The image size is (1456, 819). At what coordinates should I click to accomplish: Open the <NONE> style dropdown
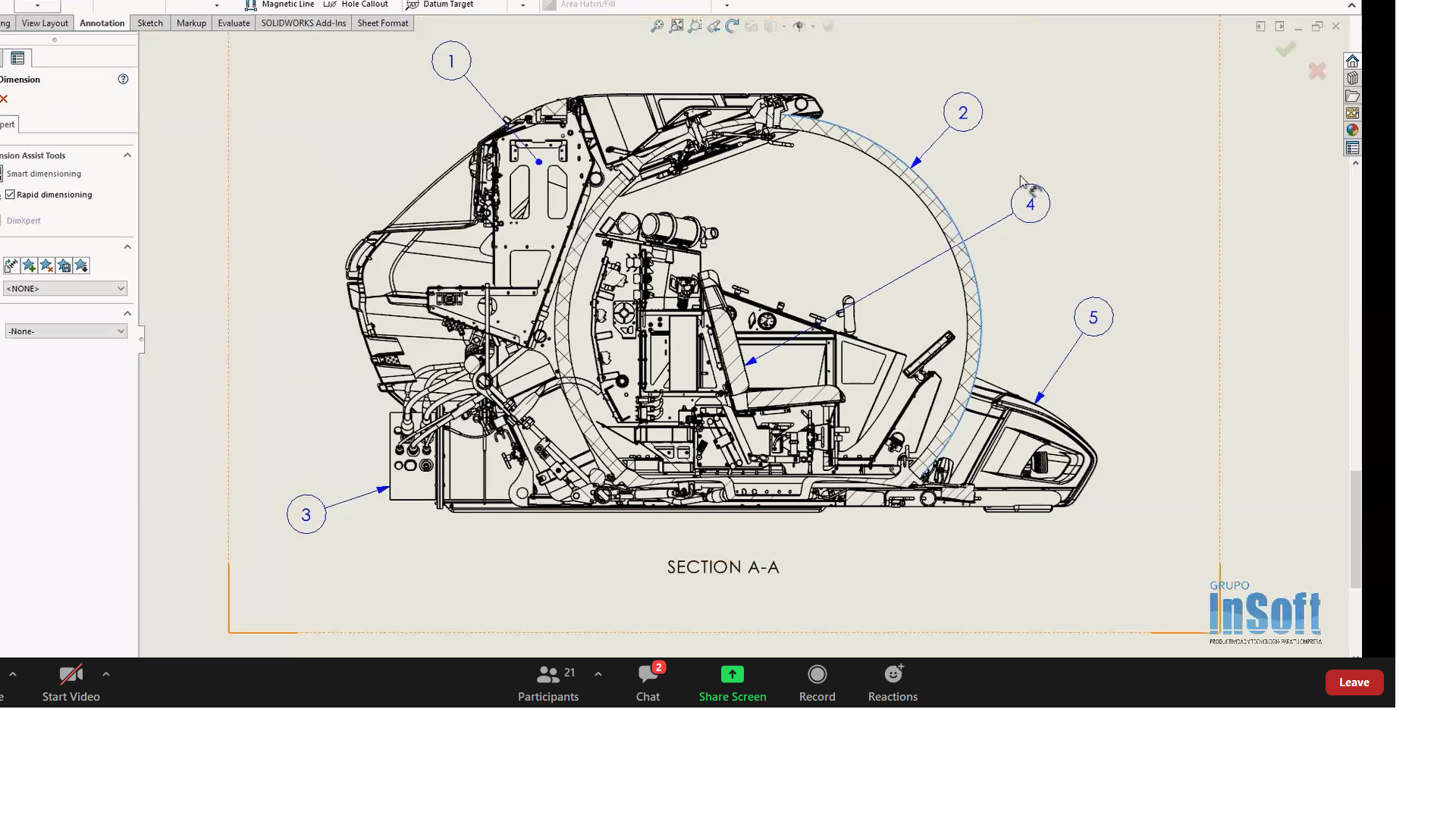pyautogui.click(x=65, y=288)
